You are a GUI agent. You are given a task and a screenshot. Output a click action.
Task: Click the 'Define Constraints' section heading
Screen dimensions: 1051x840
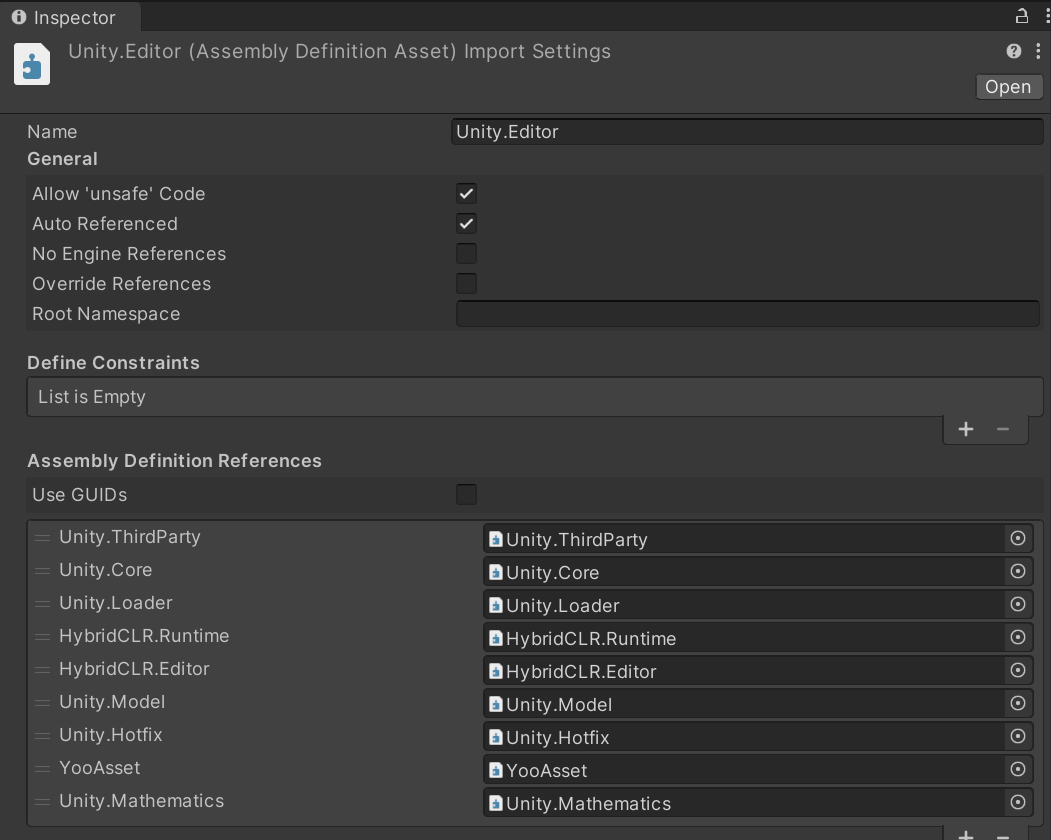coord(113,363)
